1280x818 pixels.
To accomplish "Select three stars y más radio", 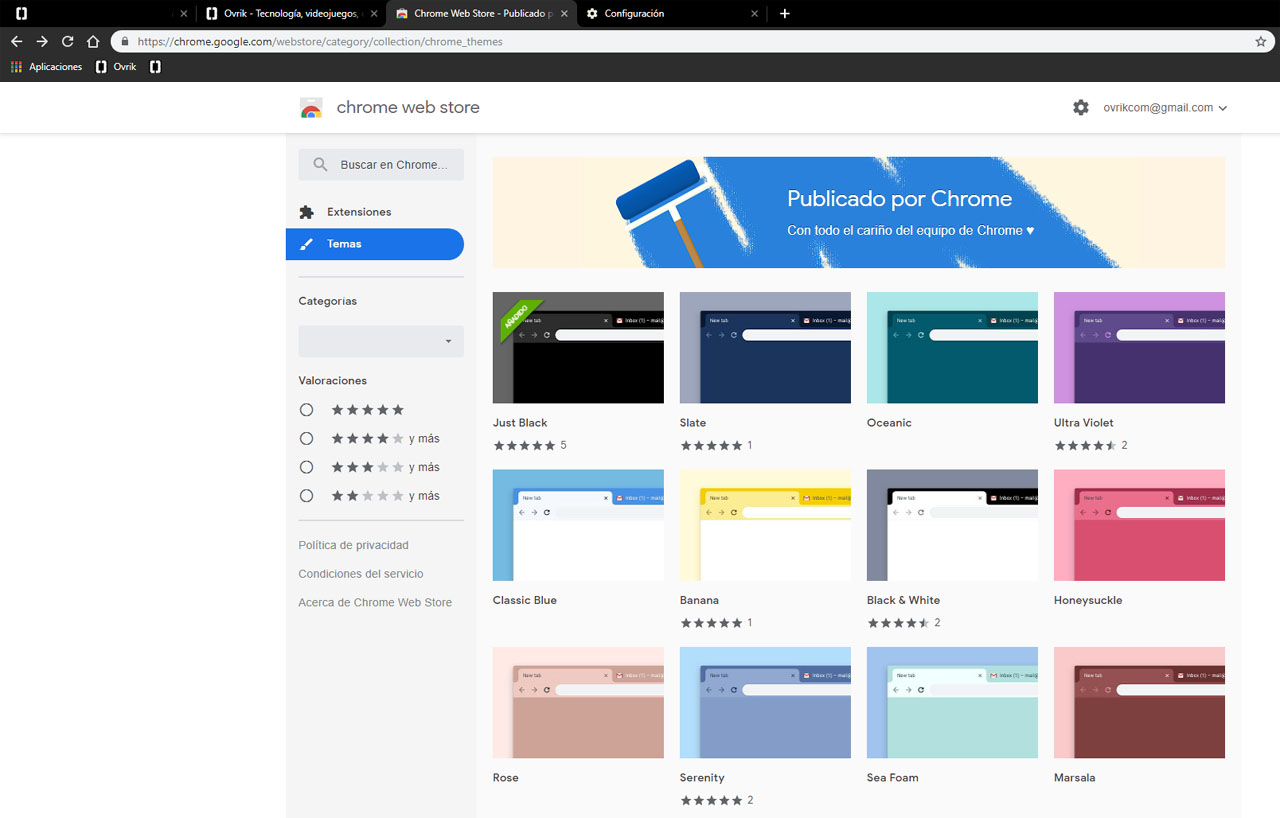I will pyautogui.click(x=306, y=467).
